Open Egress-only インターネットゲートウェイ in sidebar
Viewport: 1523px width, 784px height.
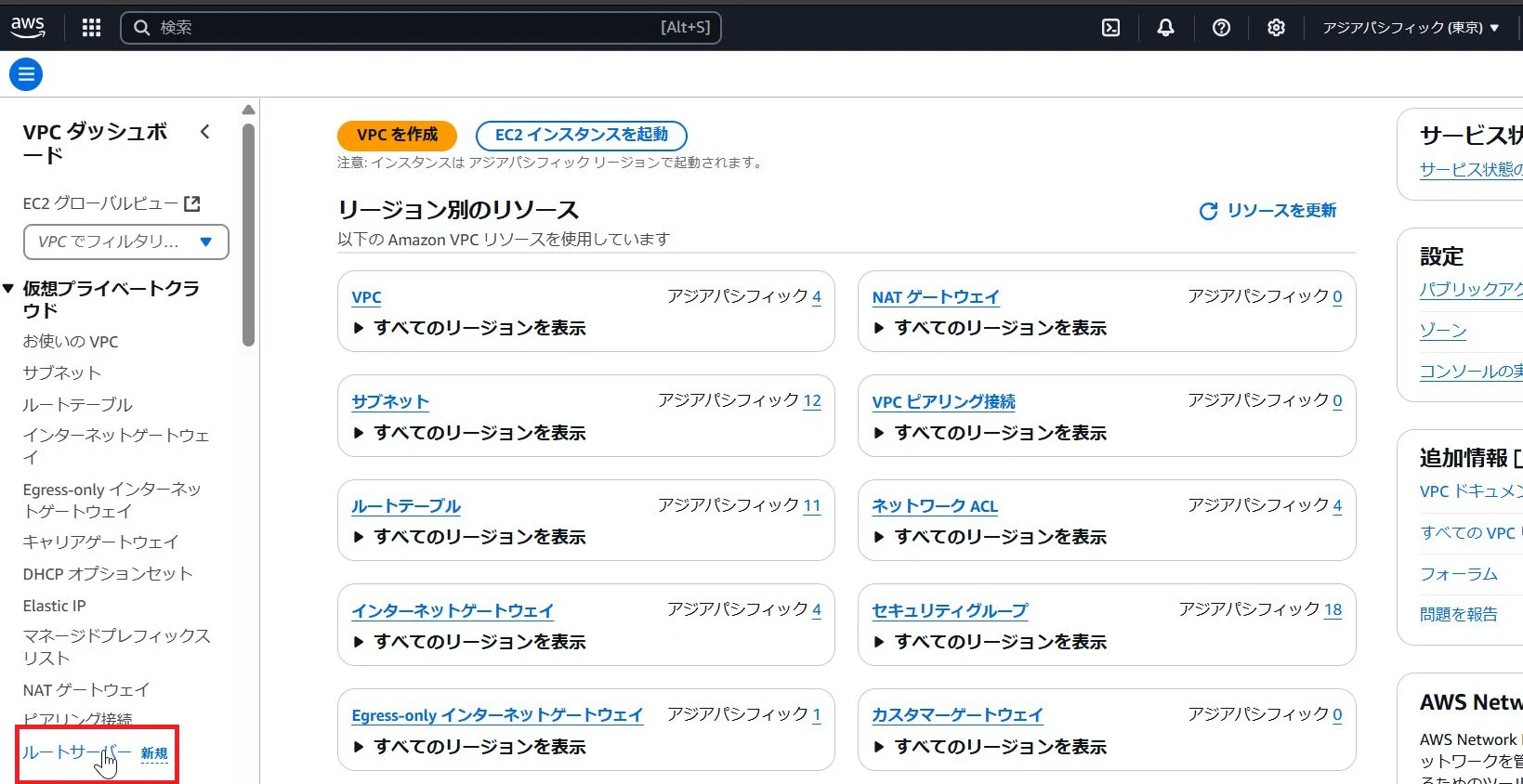tap(112, 500)
